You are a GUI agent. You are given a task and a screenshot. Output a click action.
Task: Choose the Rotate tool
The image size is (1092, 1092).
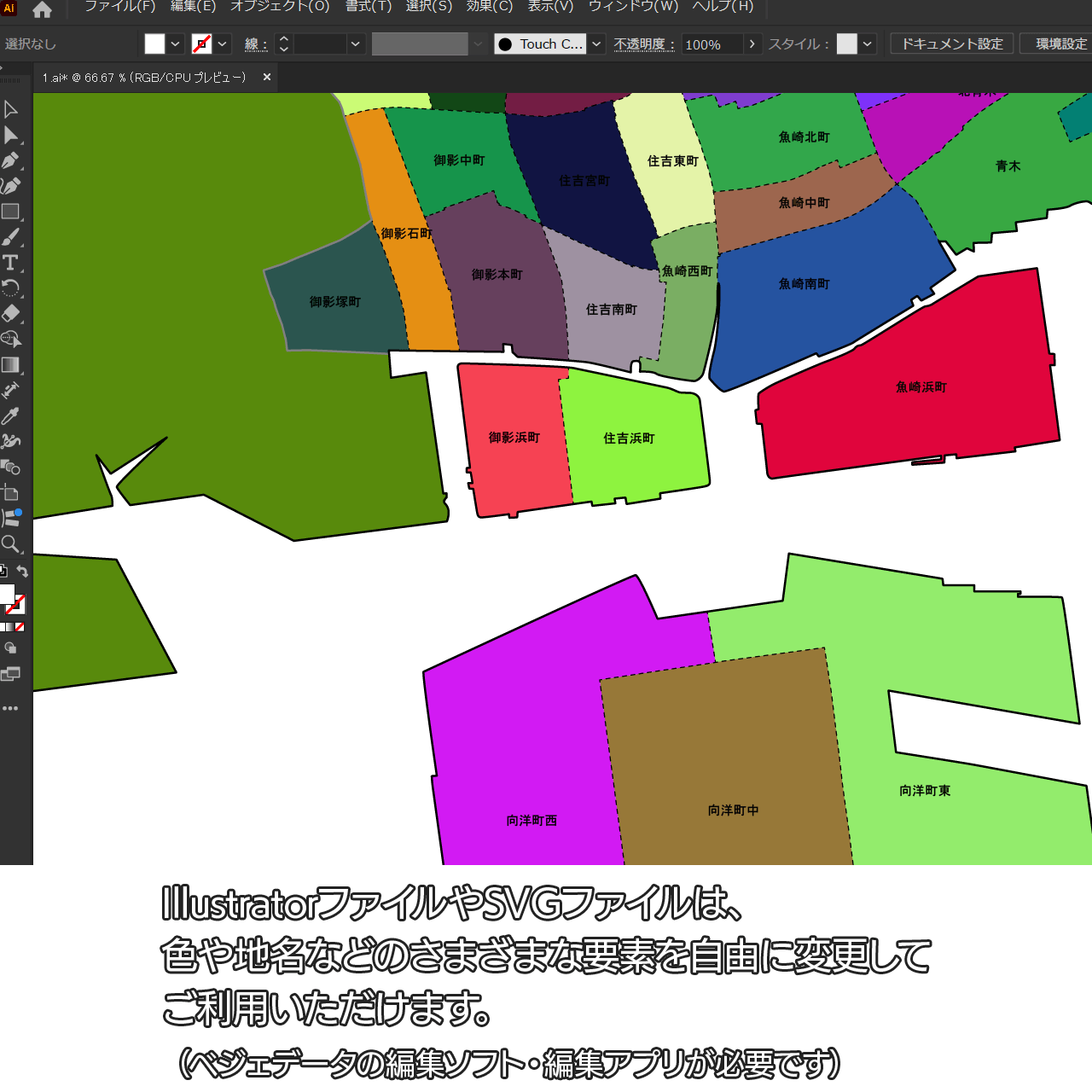(10, 288)
